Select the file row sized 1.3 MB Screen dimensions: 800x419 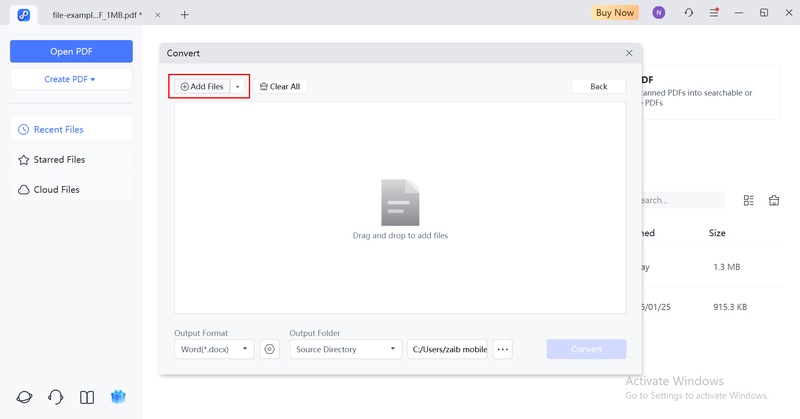tap(711, 267)
